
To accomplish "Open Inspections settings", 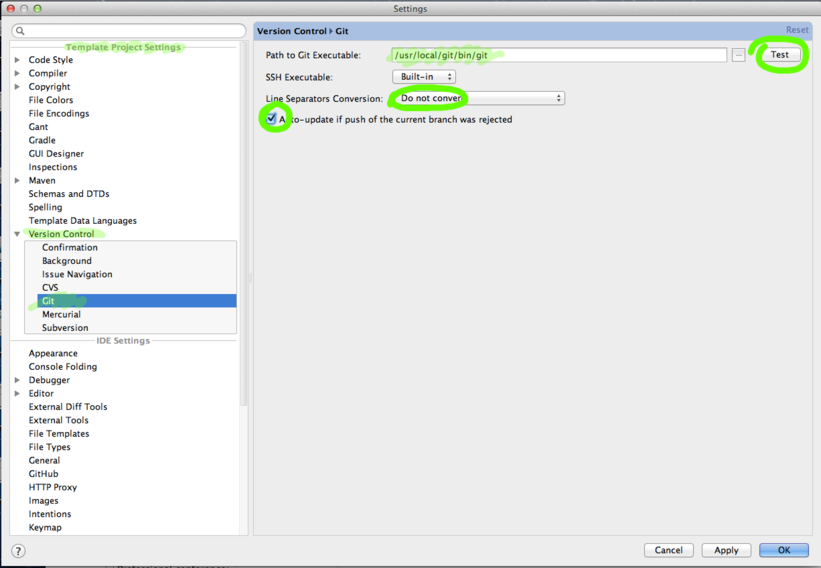I will click(53, 167).
